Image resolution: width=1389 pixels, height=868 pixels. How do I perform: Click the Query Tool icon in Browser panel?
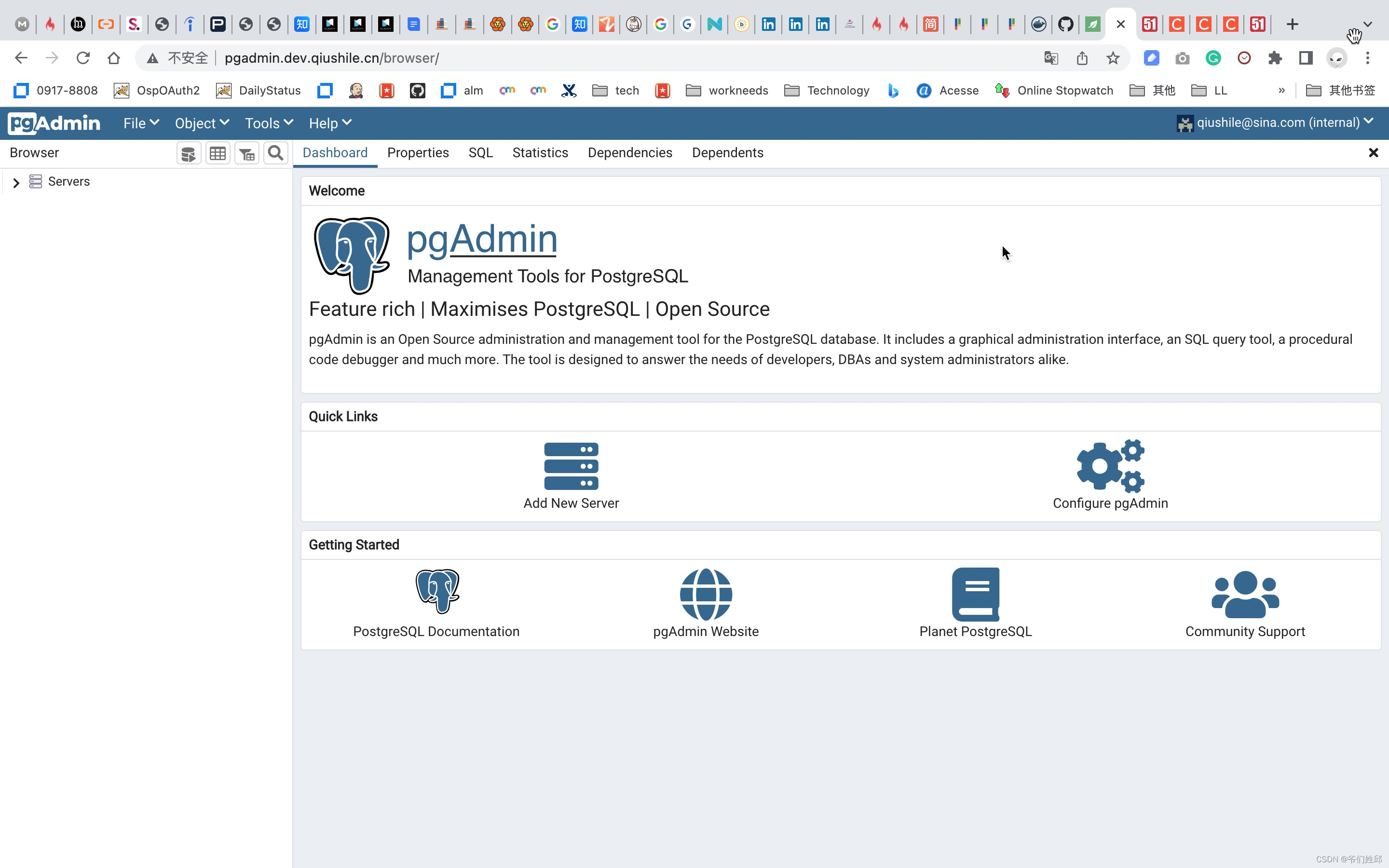point(188,153)
